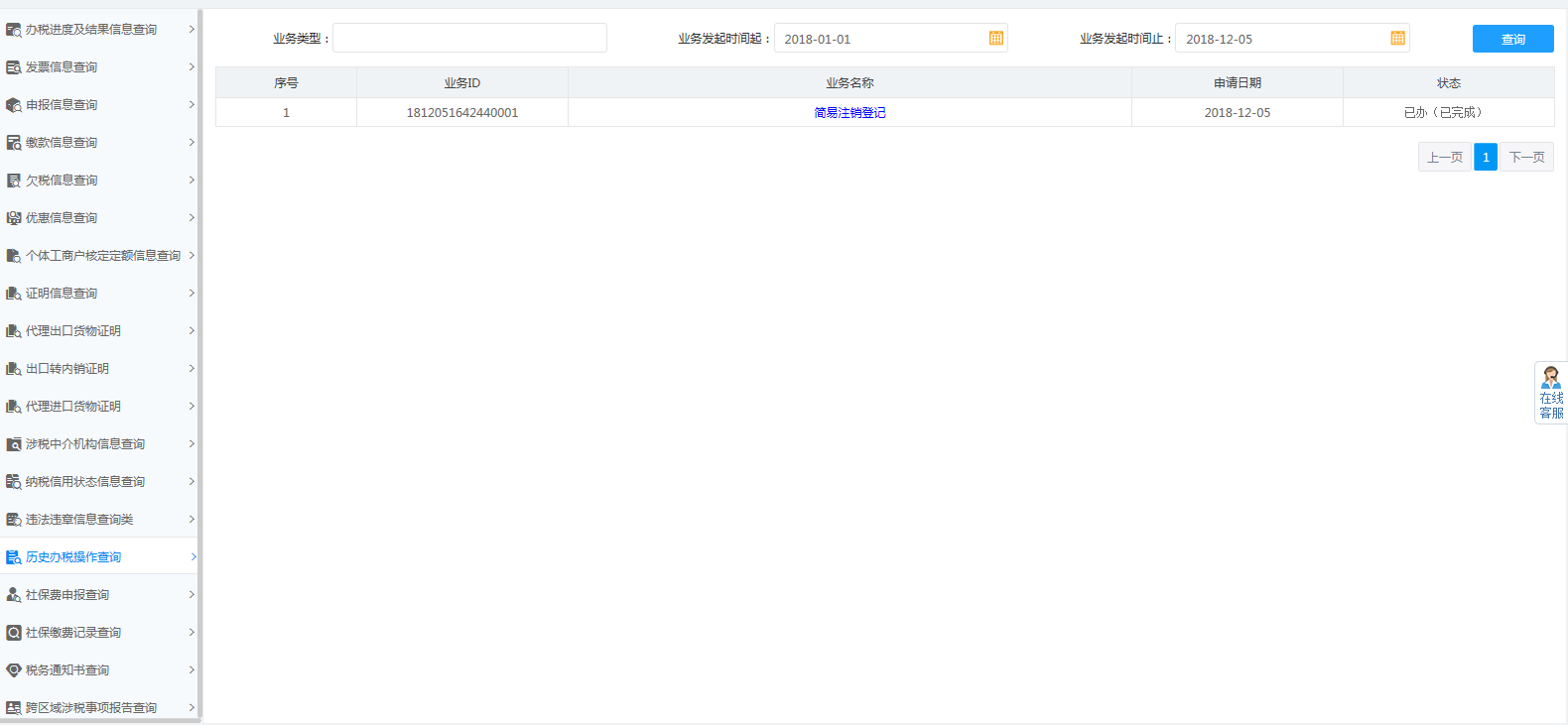Open the 在线客服 support widget

(x=1551, y=393)
